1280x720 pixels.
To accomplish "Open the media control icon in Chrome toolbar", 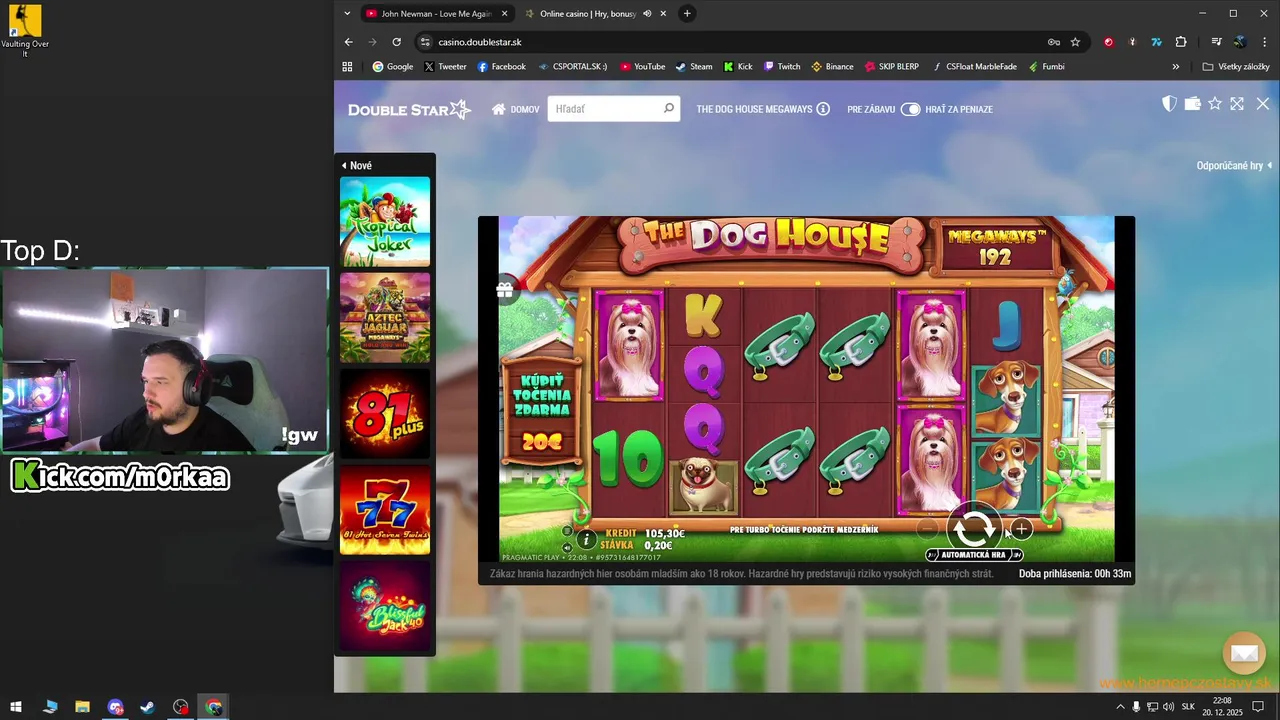I will pyautogui.click(x=1216, y=42).
